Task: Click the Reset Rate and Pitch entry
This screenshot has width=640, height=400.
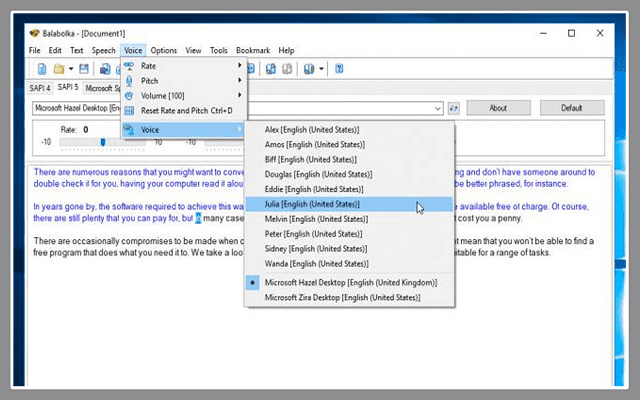Action: pos(186,110)
